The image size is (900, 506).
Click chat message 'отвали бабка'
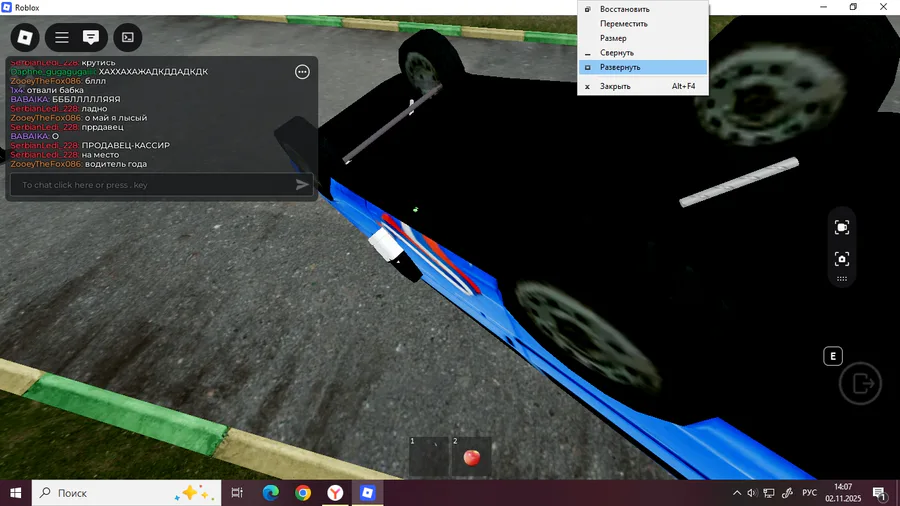[55, 90]
